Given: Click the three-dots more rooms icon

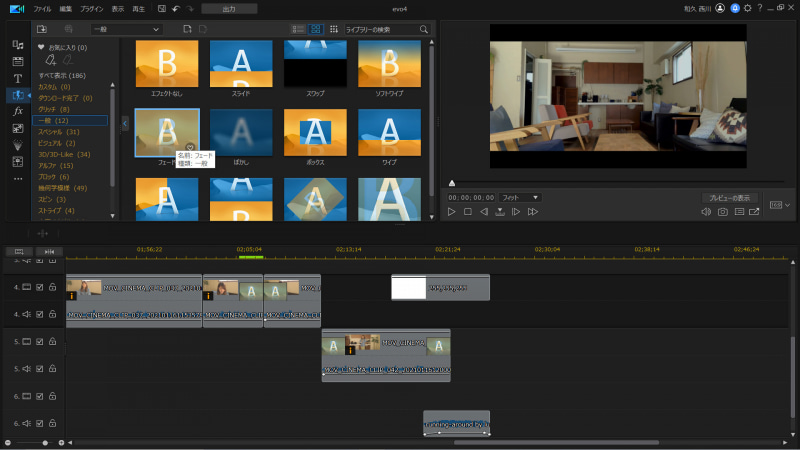Looking at the screenshot, I should [x=18, y=179].
